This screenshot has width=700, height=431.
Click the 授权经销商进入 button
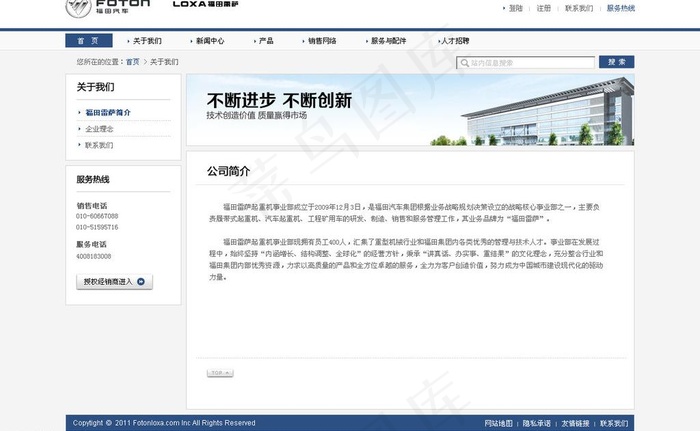pos(114,282)
